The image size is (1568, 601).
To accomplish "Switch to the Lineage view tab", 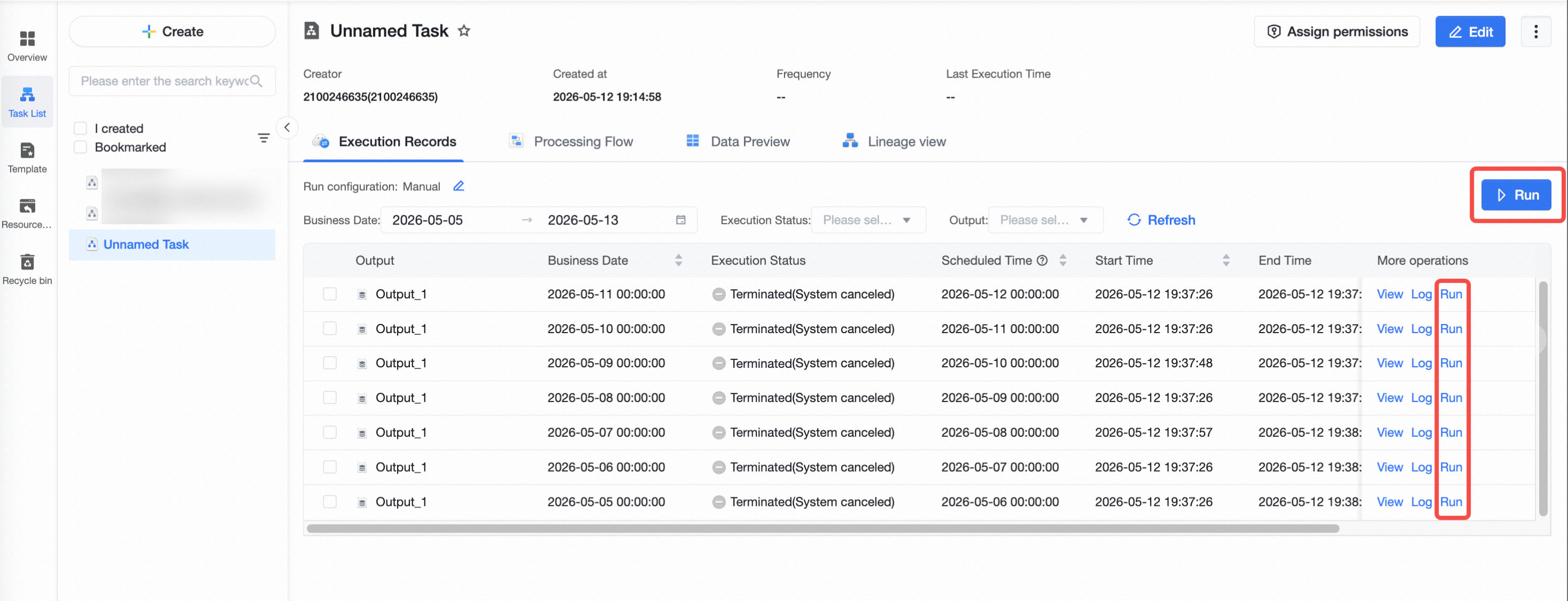I will [894, 142].
